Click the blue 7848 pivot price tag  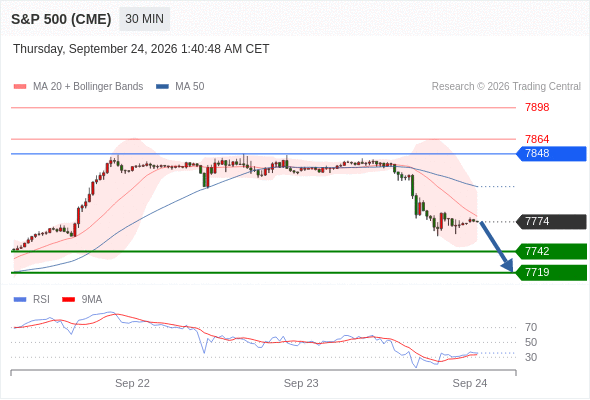coord(552,154)
